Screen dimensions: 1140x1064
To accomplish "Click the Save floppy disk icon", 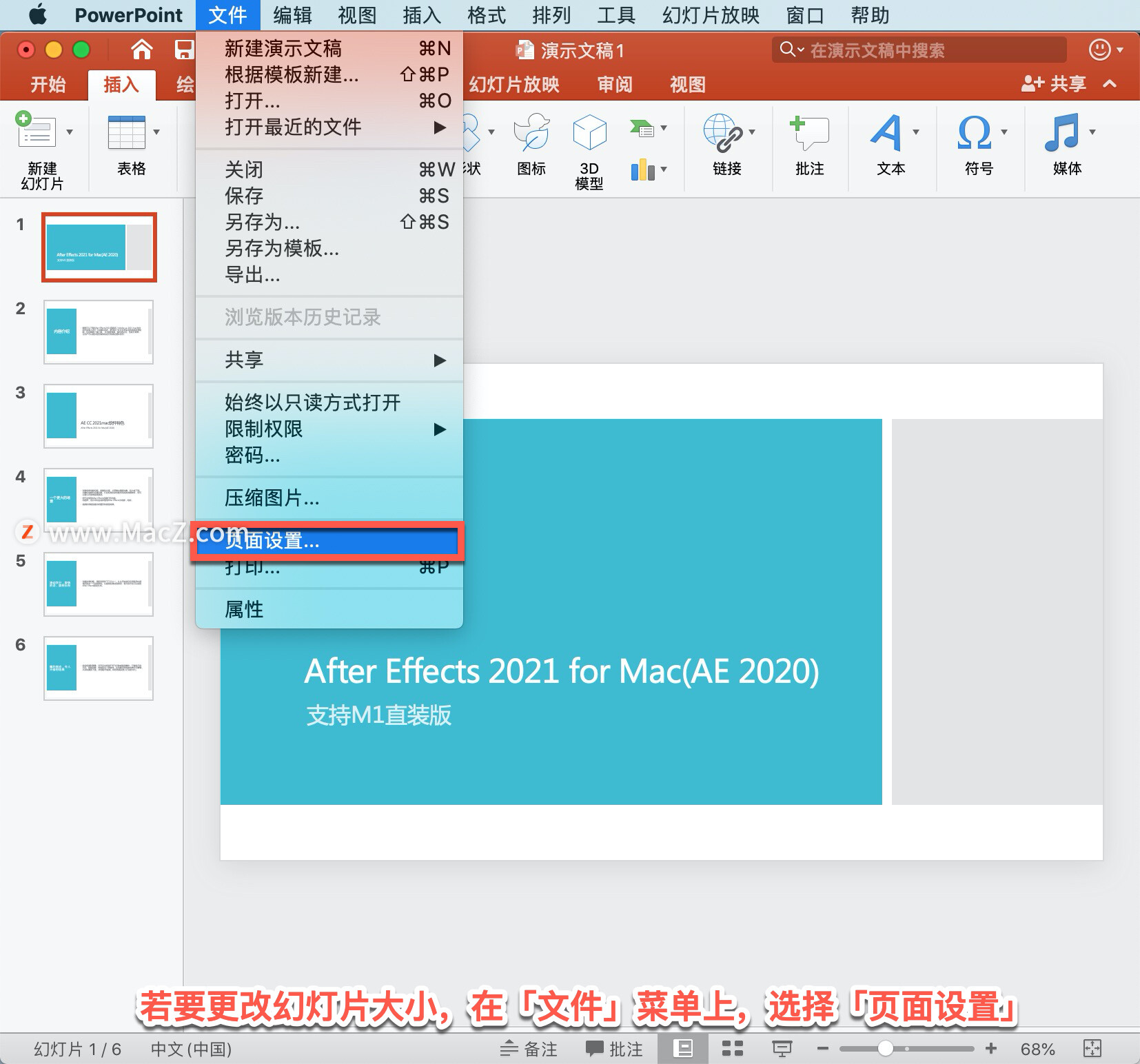I will click(184, 50).
